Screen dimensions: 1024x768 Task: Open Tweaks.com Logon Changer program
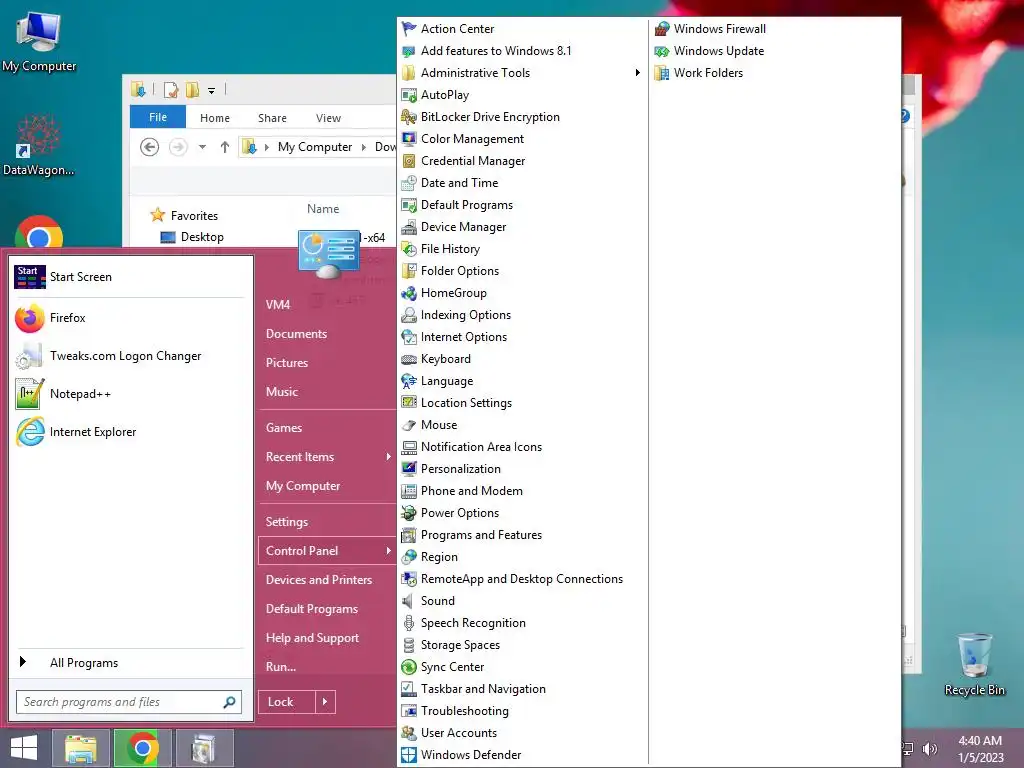(x=131, y=356)
